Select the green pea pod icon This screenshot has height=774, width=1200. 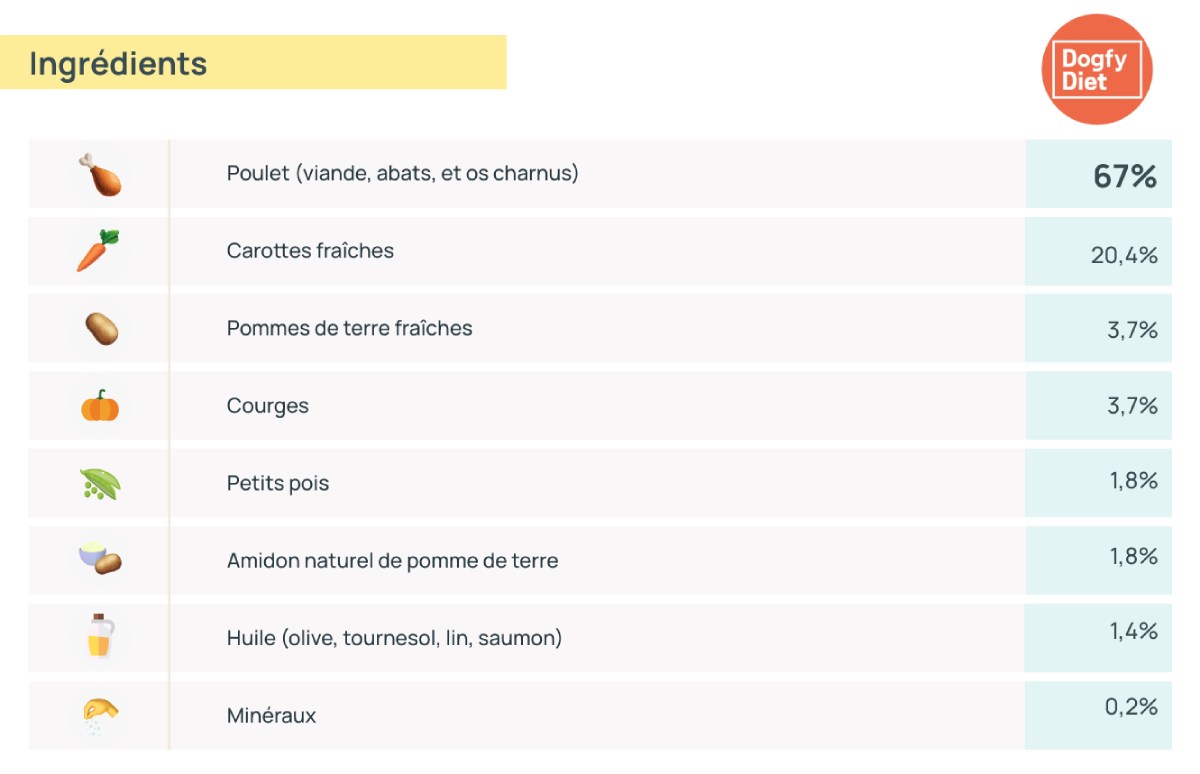coord(100,484)
